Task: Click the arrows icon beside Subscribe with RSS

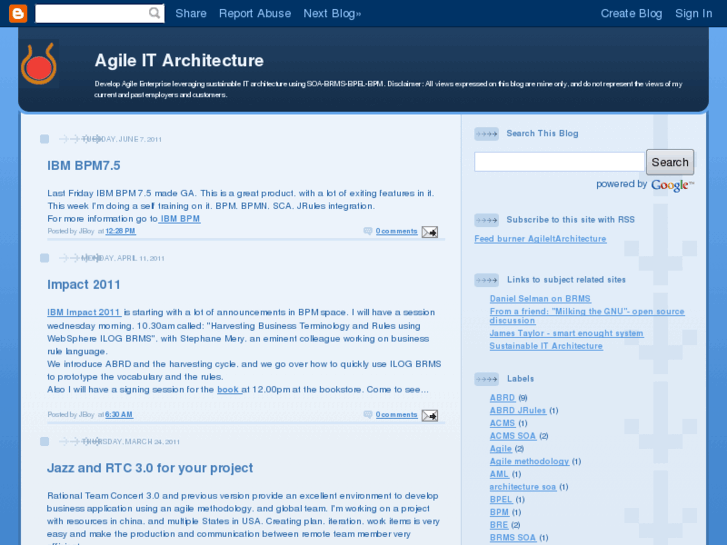Action: pos(486,220)
